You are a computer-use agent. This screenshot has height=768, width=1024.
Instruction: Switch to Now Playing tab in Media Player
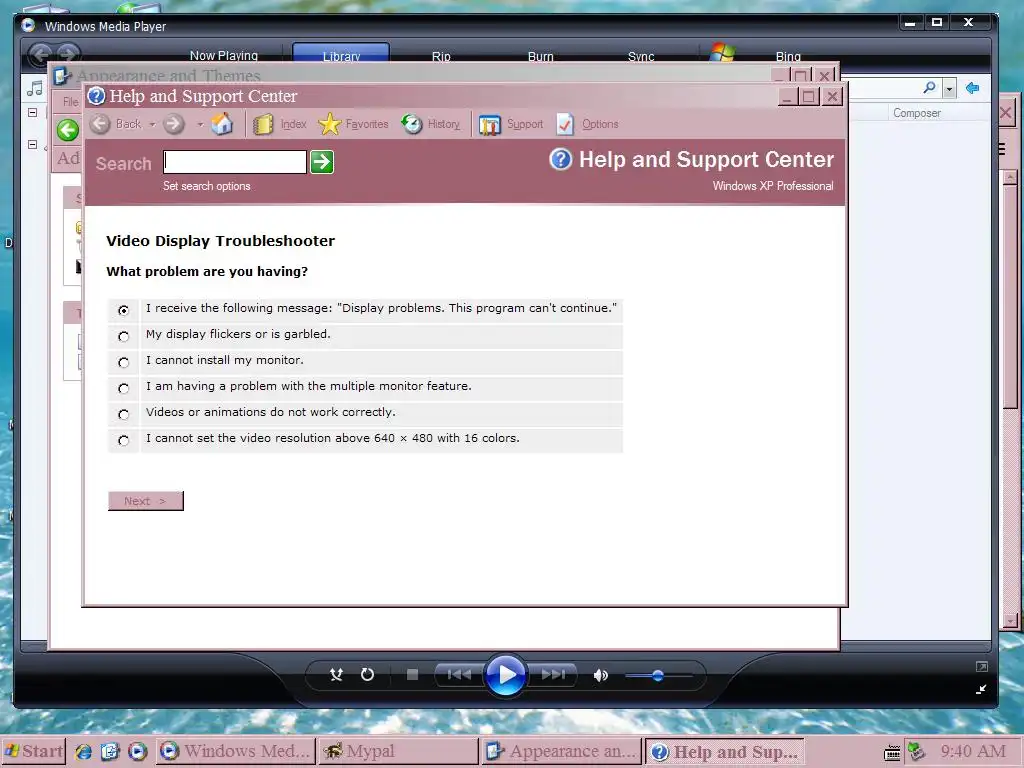tap(223, 56)
